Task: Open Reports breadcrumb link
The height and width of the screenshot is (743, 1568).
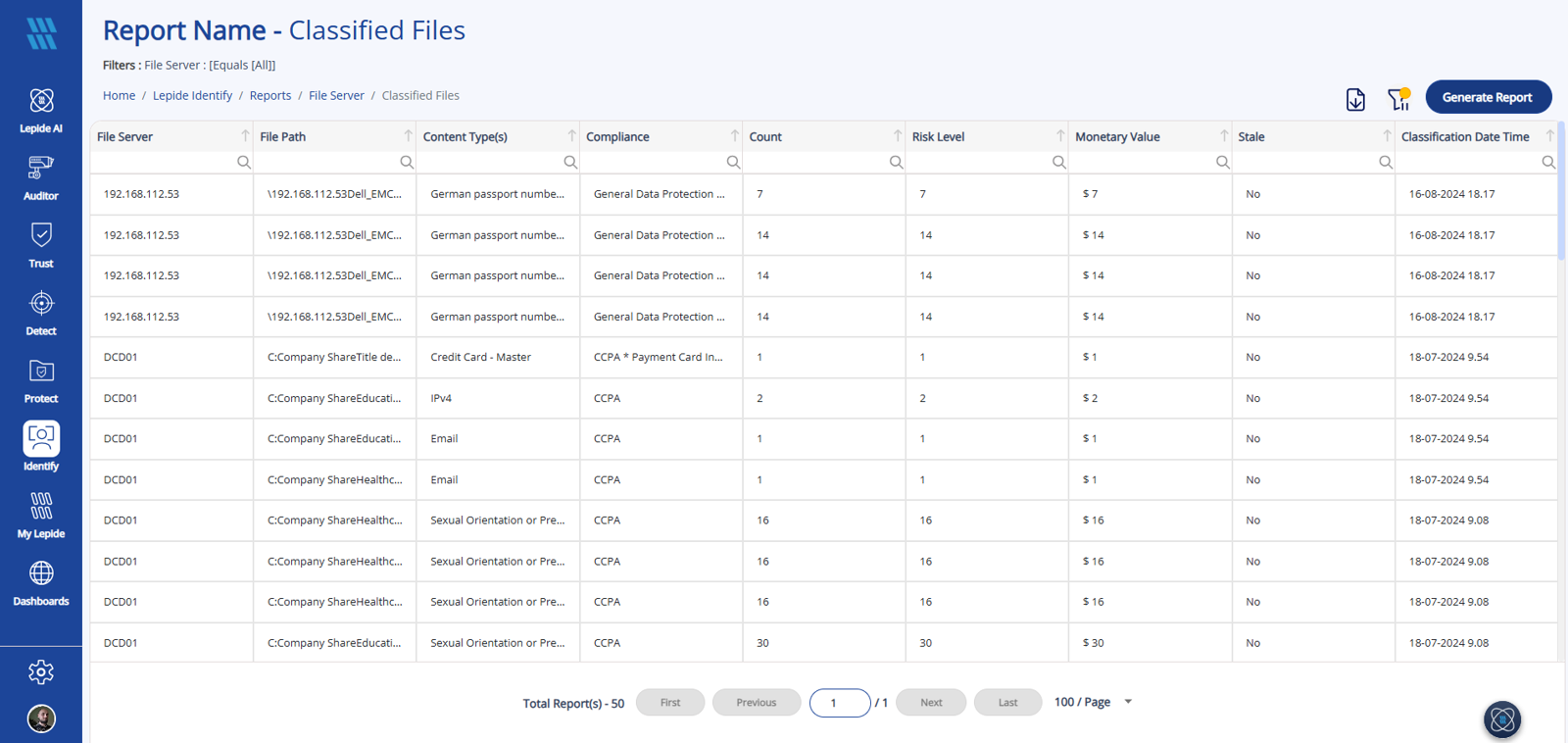Action: [270, 95]
